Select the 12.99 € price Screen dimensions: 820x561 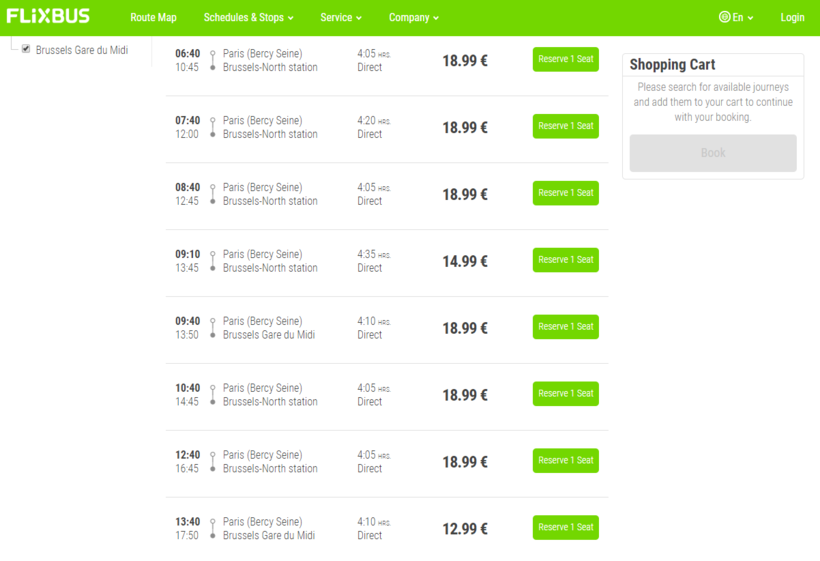point(465,529)
